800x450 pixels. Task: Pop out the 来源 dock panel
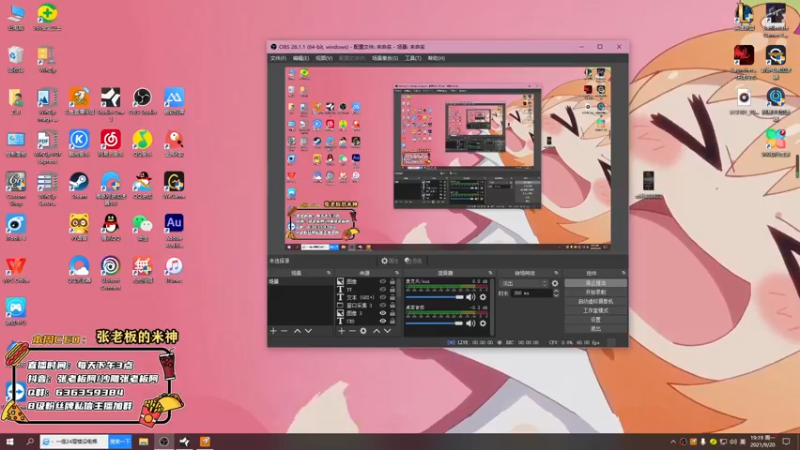pos(397,273)
